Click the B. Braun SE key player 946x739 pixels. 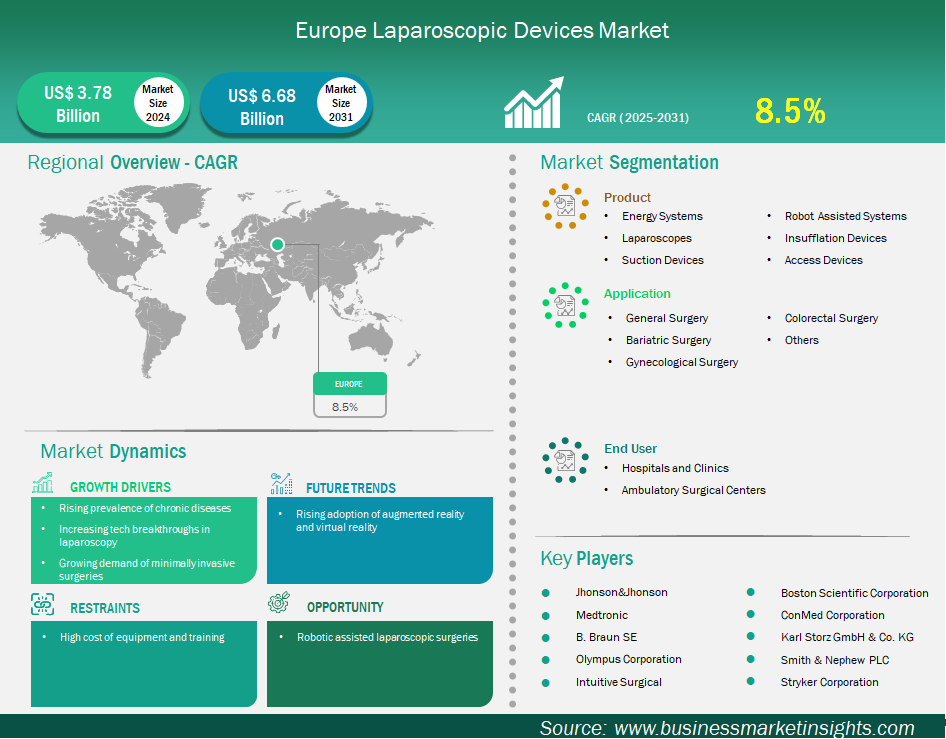pos(606,637)
